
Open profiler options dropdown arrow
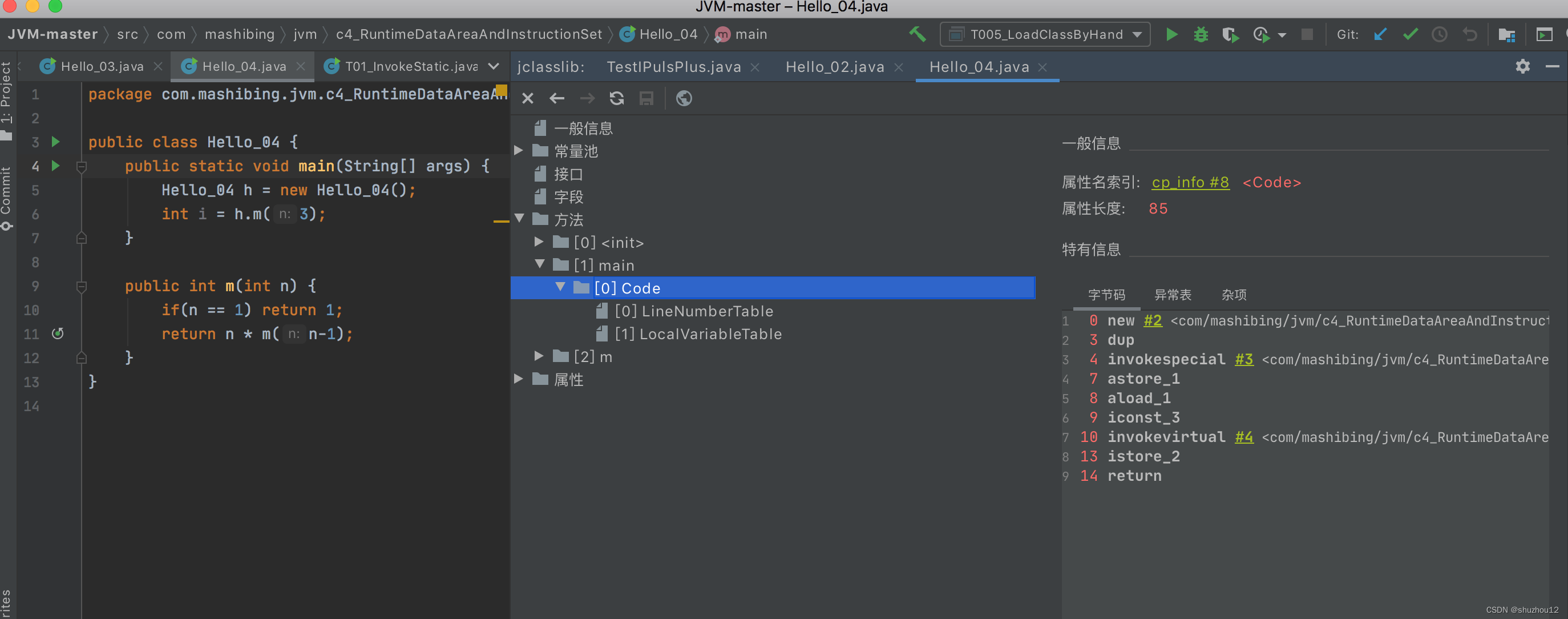1282,35
